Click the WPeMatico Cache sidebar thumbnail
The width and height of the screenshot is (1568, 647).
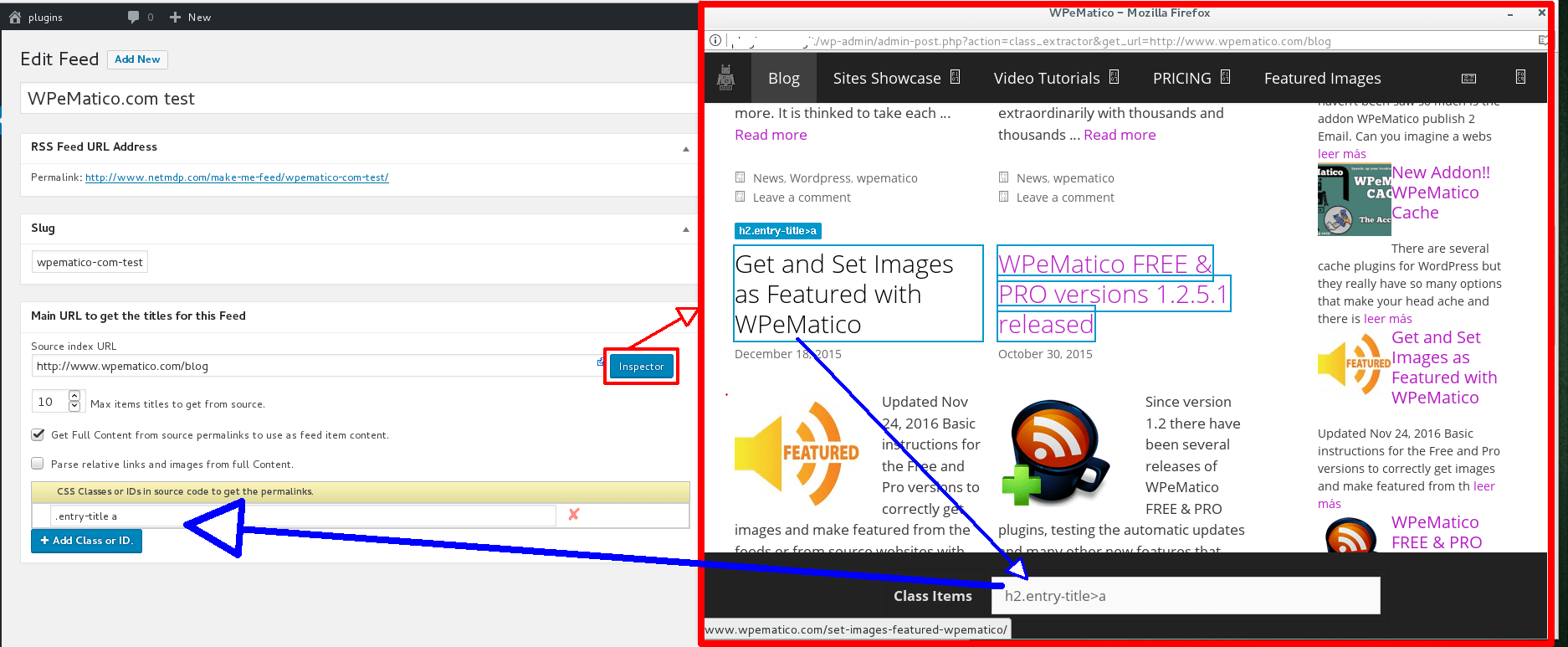tap(1354, 199)
